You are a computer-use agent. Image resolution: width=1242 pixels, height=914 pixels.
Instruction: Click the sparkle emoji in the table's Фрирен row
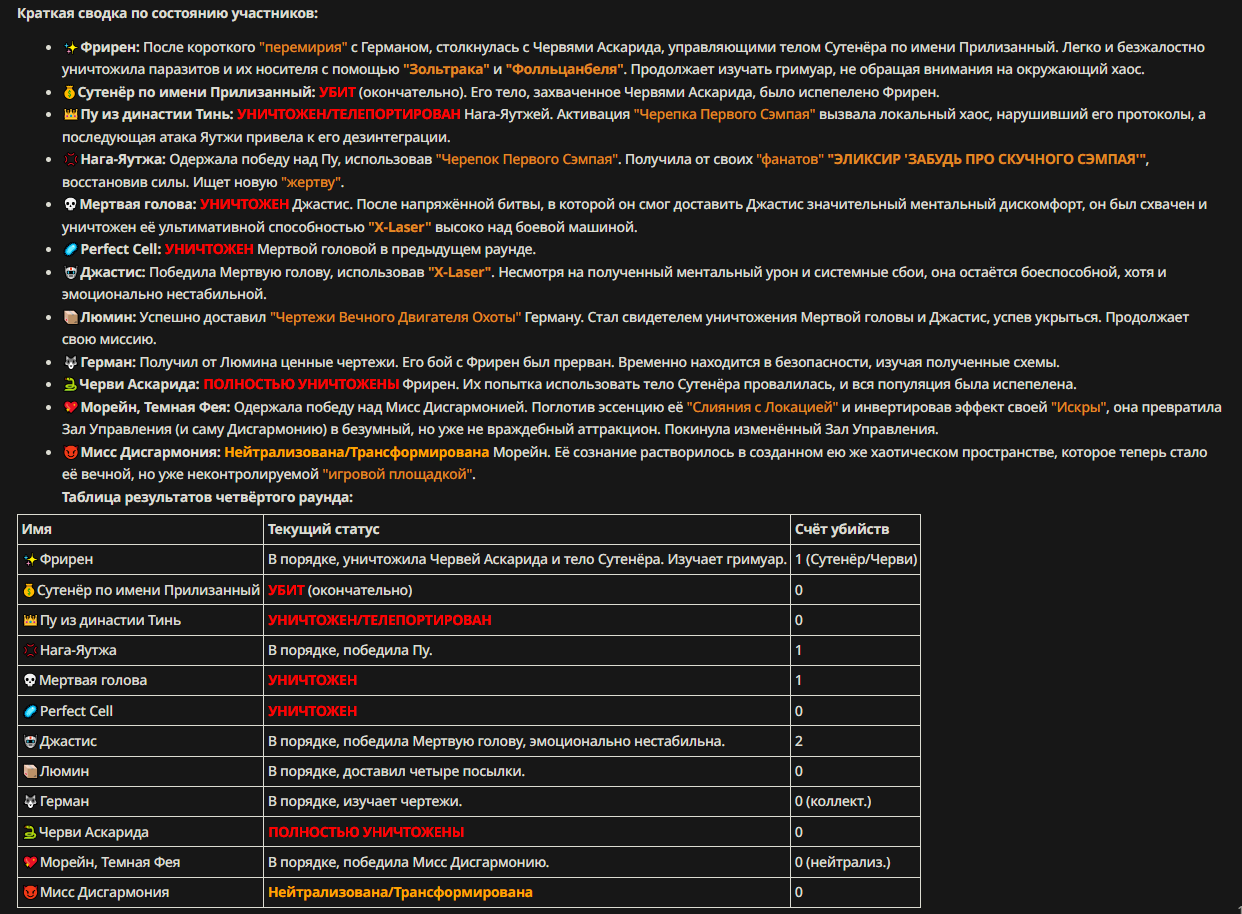[29, 560]
